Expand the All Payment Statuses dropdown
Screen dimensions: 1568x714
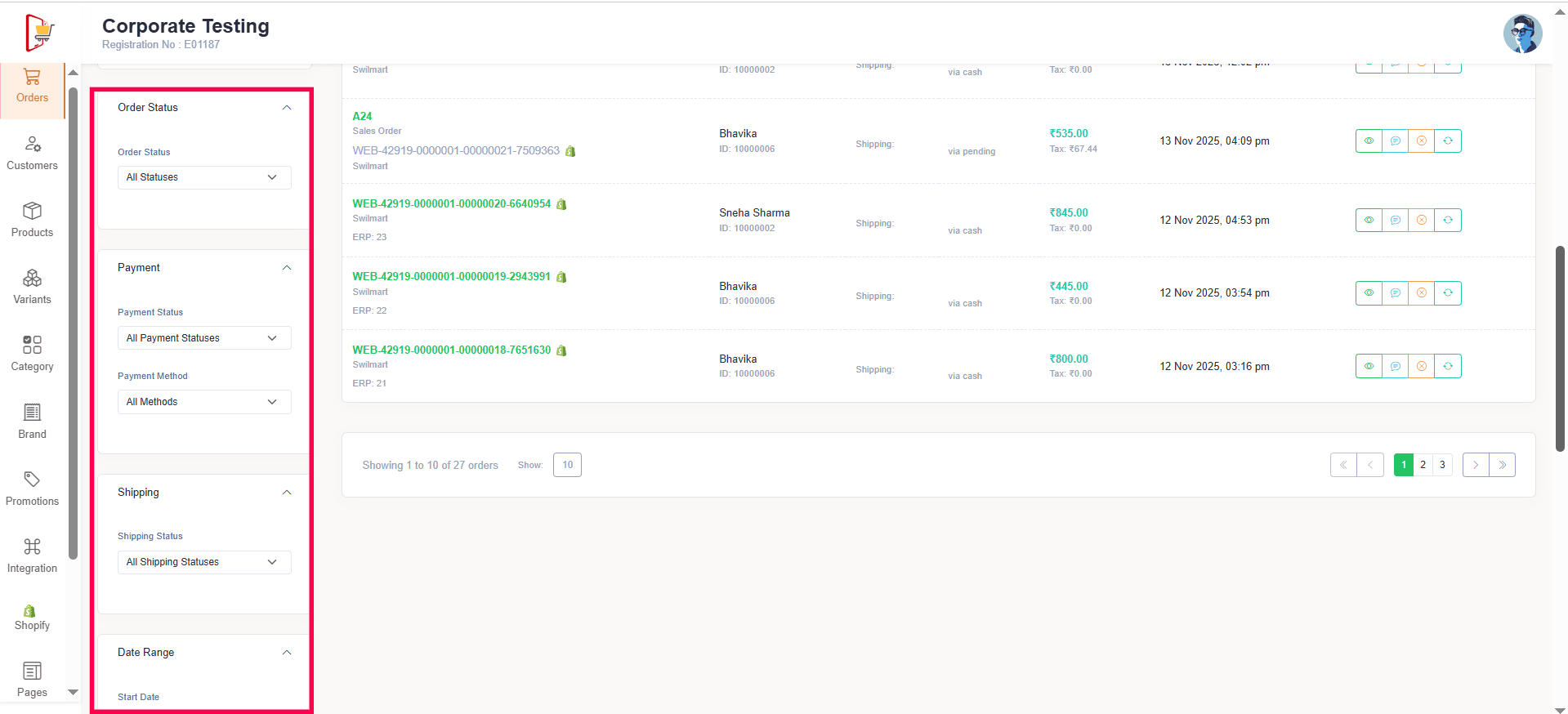(x=203, y=338)
